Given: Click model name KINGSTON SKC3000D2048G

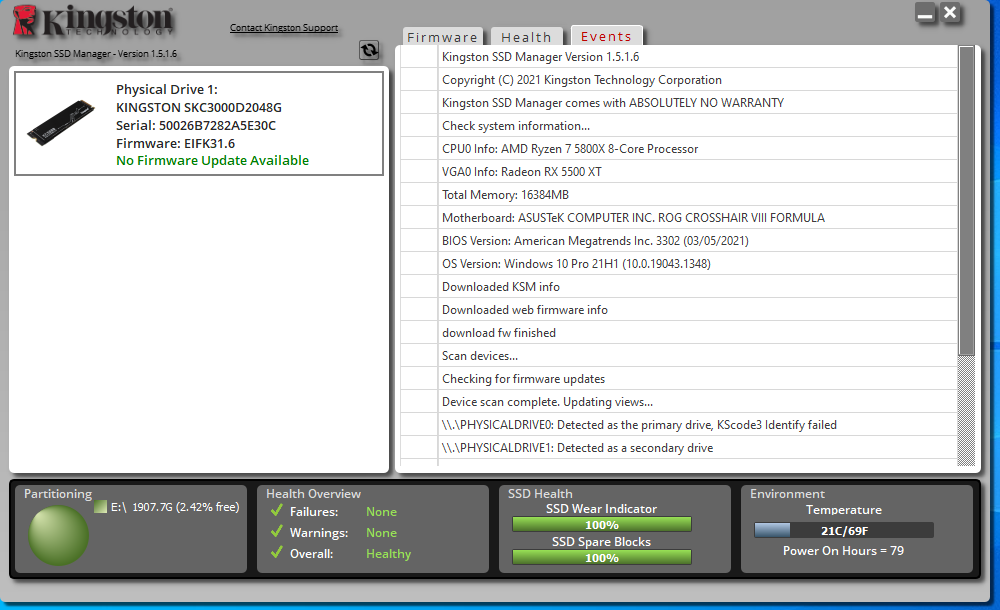Looking at the screenshot, I should tap(199, 107).
